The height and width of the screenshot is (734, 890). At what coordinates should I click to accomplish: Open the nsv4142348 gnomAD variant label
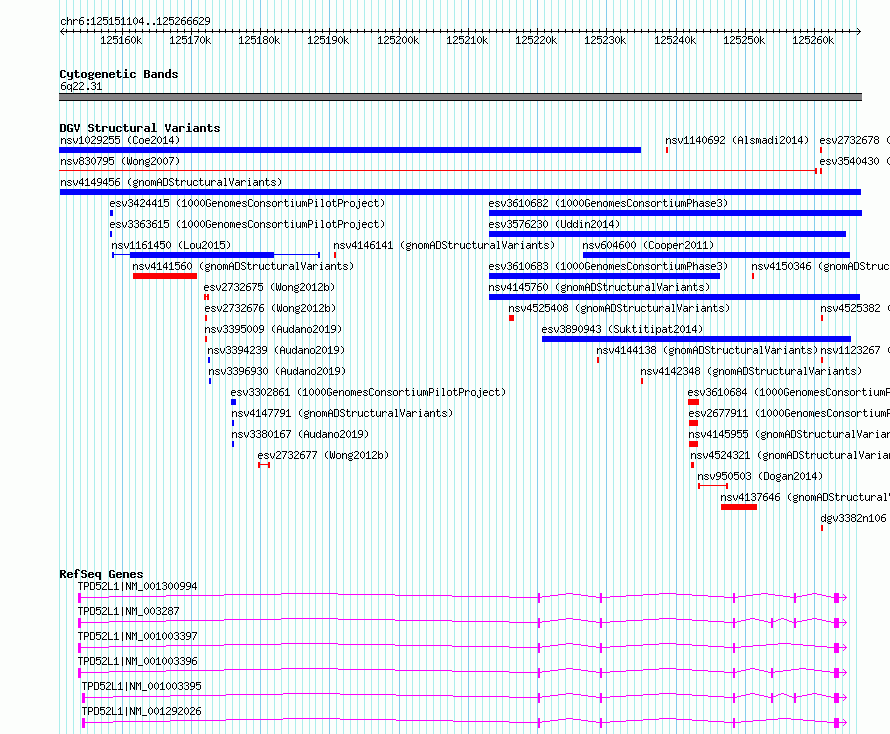(x=751, y=371)
